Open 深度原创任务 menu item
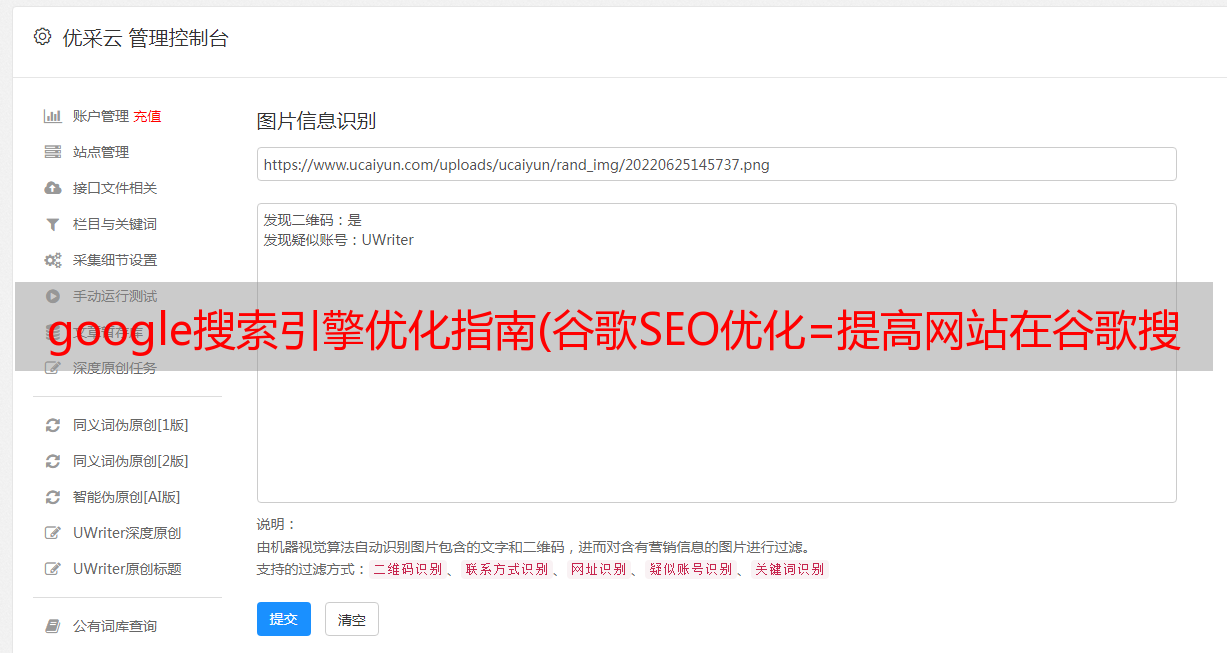This screenshot has width=1227, height=653. click(115, 368)
